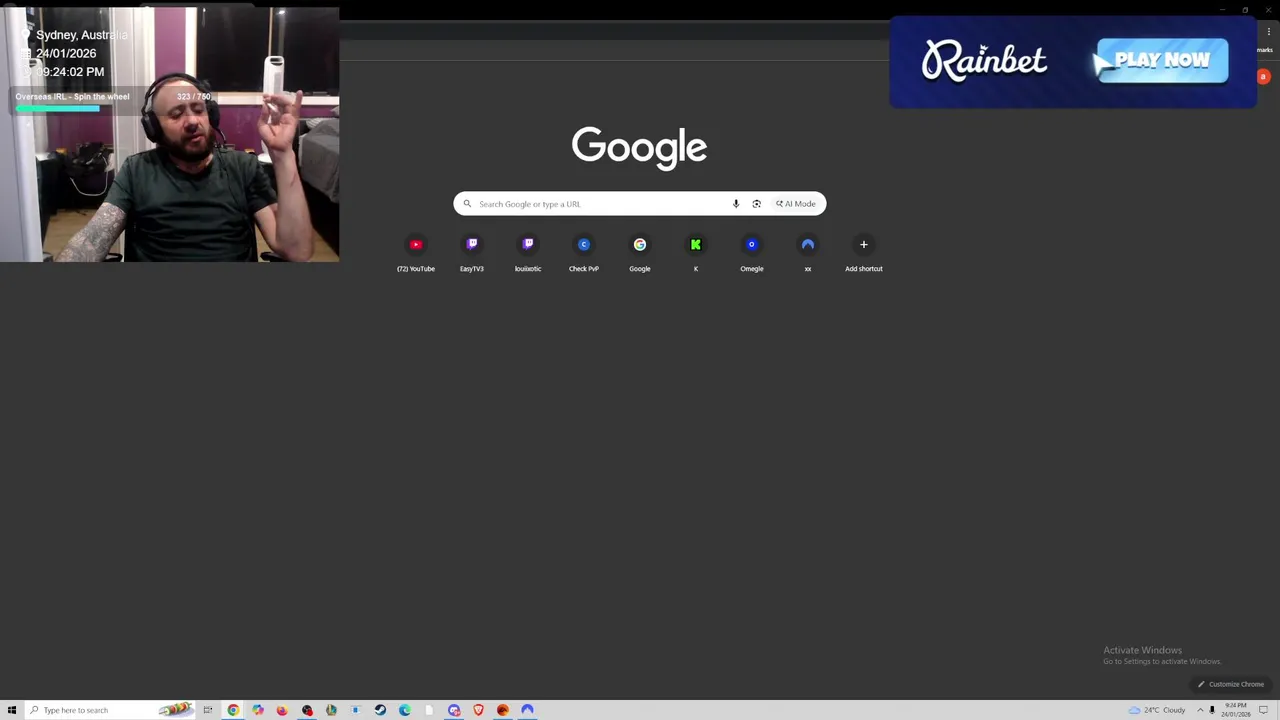The height and width of the screenshot is (720, 1280).
Task: Click the Type here to search box
Action: click(110, 710)
